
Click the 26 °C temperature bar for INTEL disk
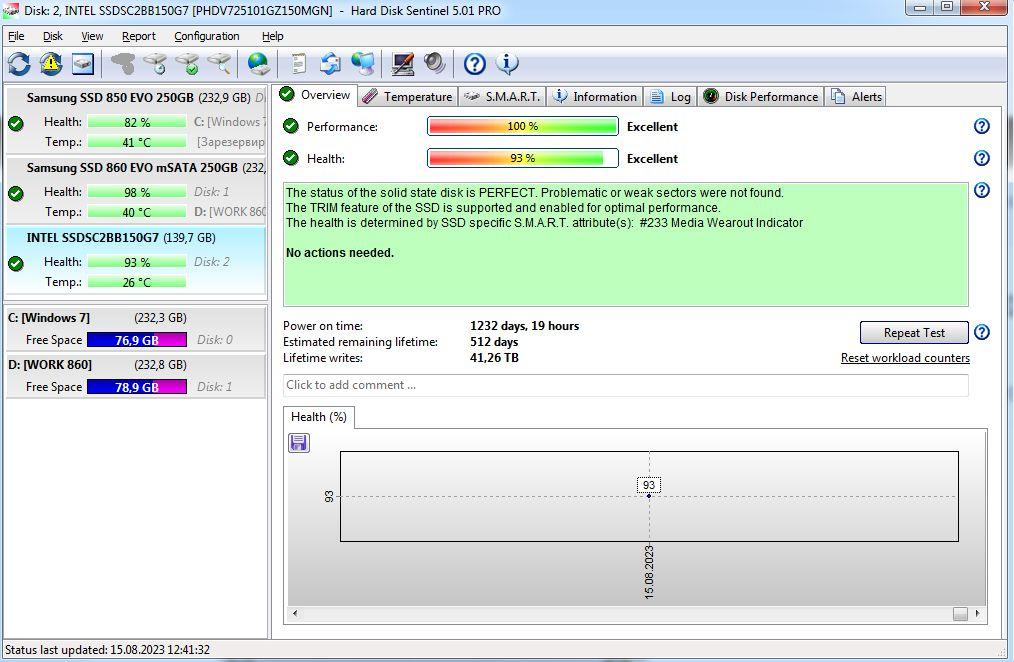tap(136, 282)
